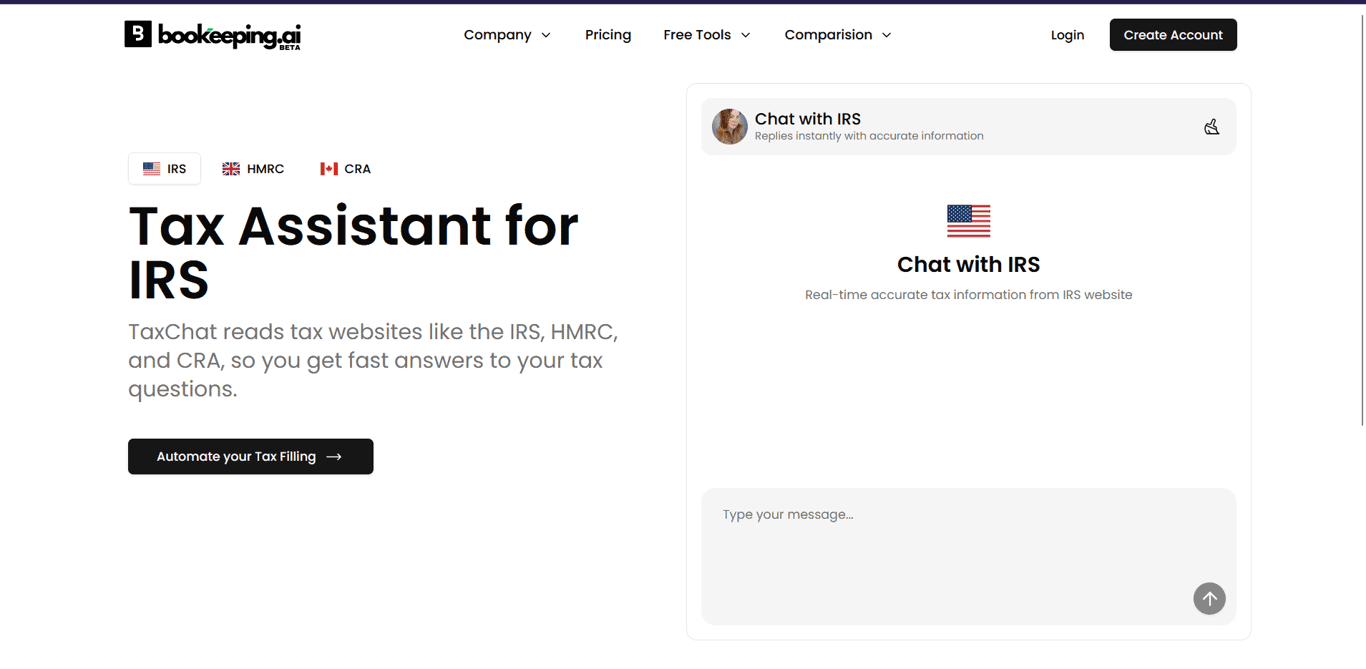
Task: Select the IRS tab
Action: 164,168
